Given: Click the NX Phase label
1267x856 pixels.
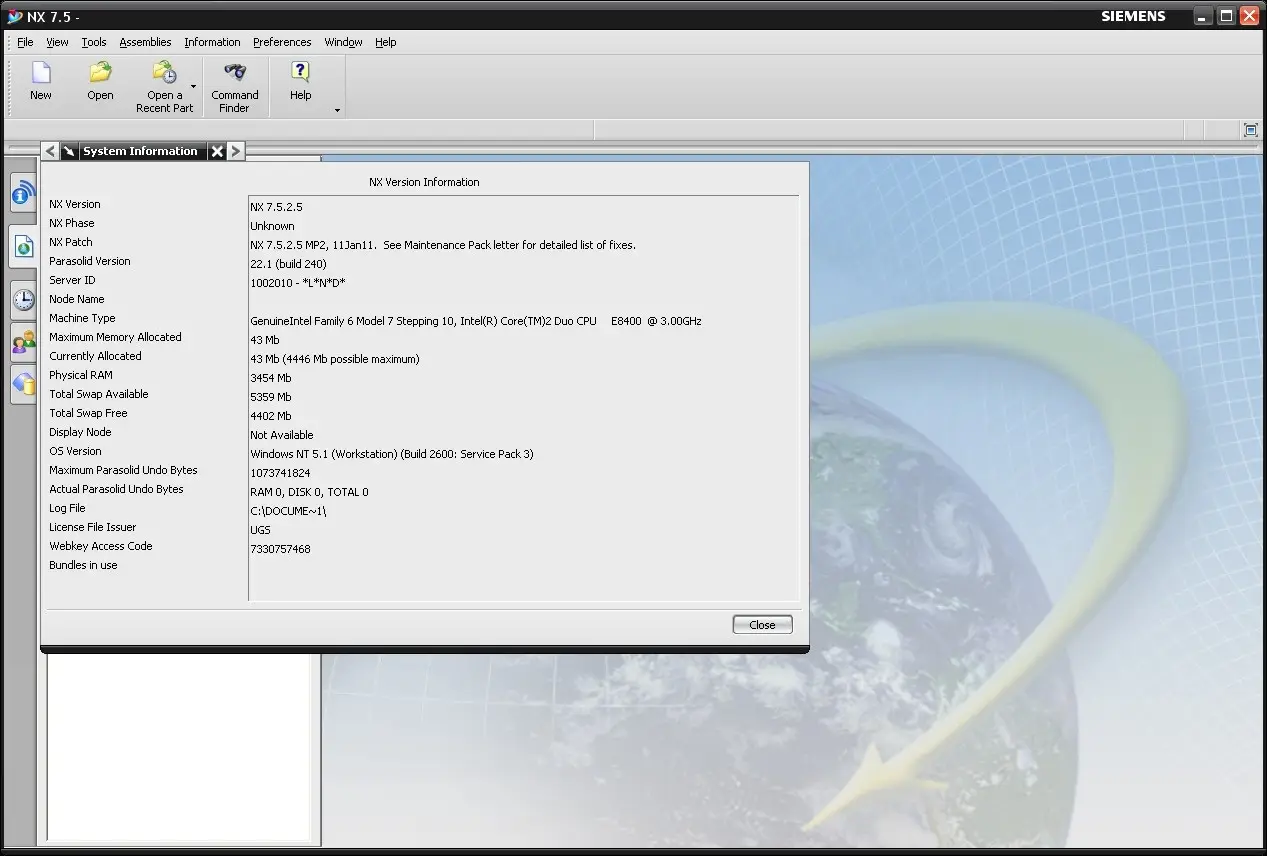Looking at the screenshot, I should (72, 223).
